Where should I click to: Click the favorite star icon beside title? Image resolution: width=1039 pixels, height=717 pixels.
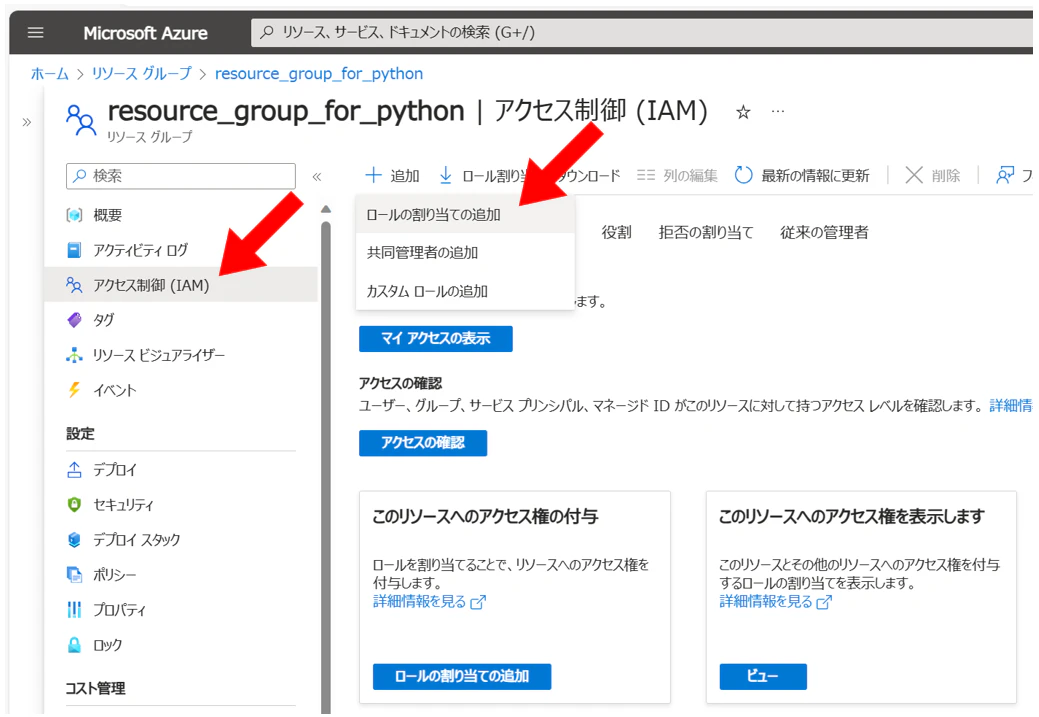point(743,112)
